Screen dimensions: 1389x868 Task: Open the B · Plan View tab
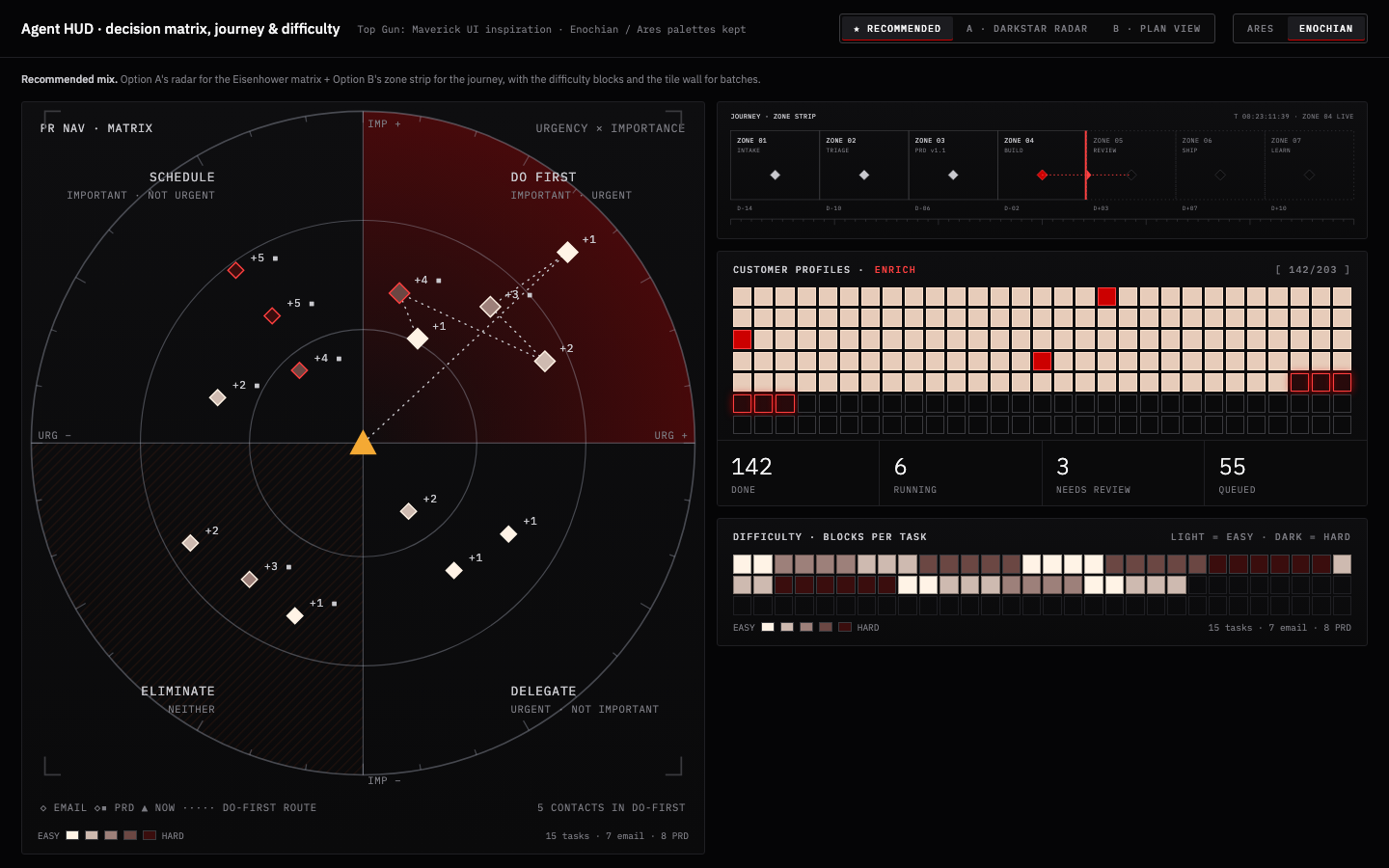click(1157, 29)
